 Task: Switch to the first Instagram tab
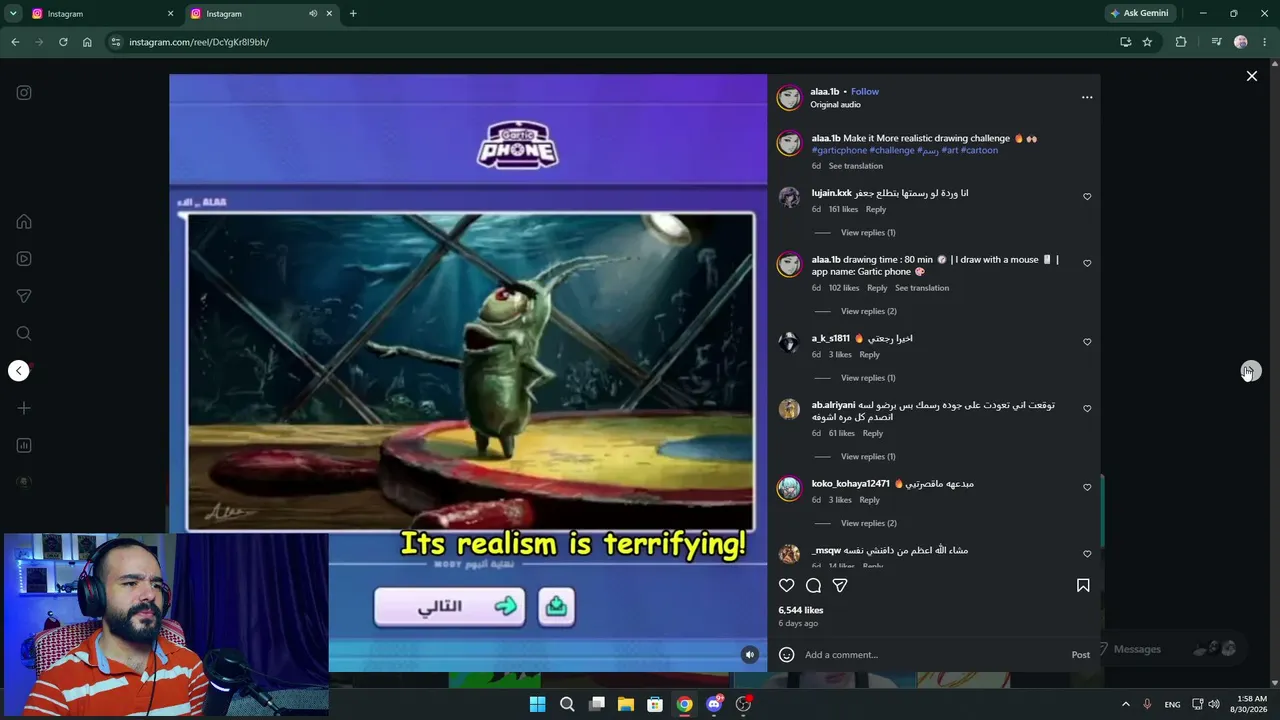98,14
